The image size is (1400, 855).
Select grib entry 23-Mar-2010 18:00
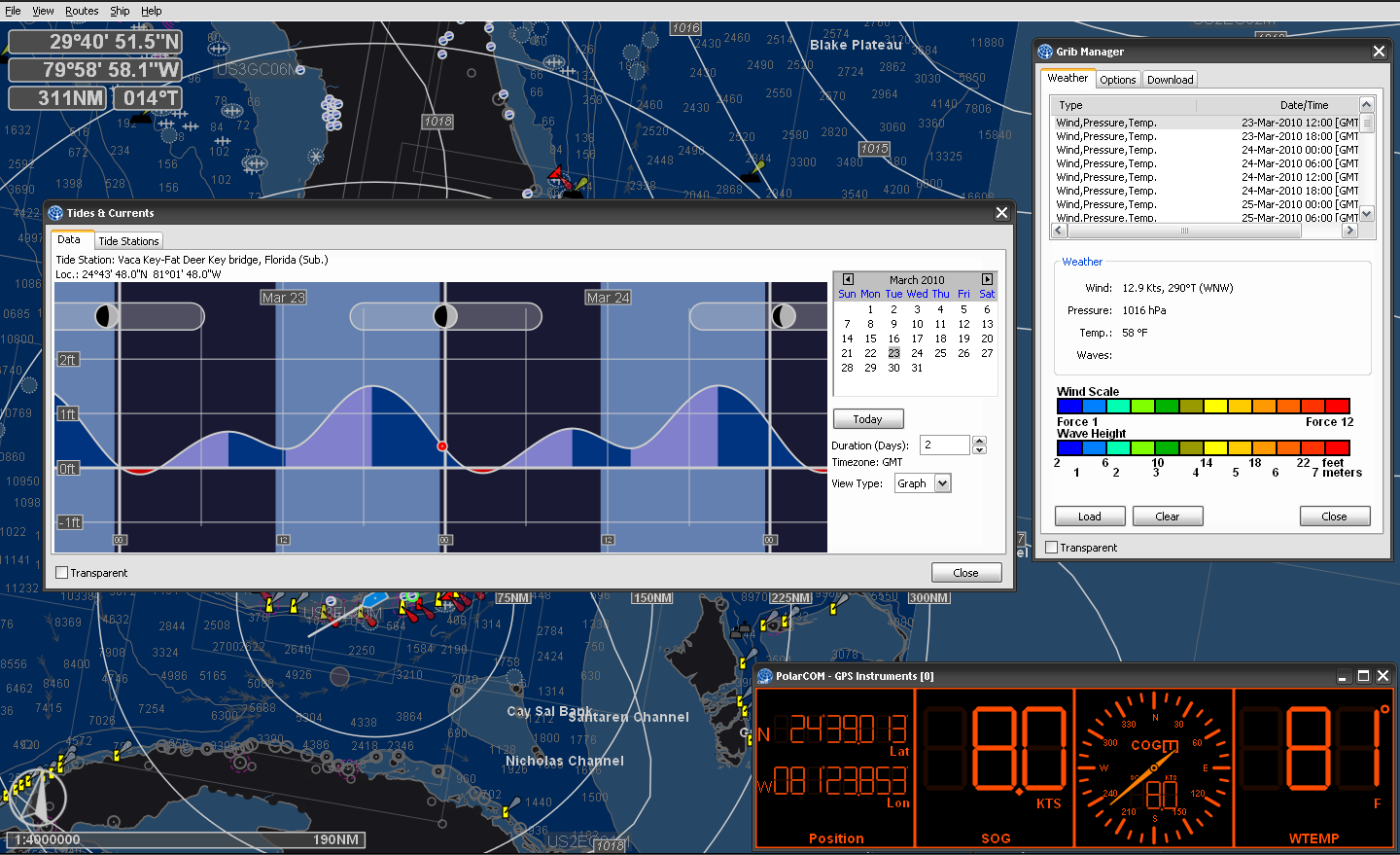[1207, 136]
